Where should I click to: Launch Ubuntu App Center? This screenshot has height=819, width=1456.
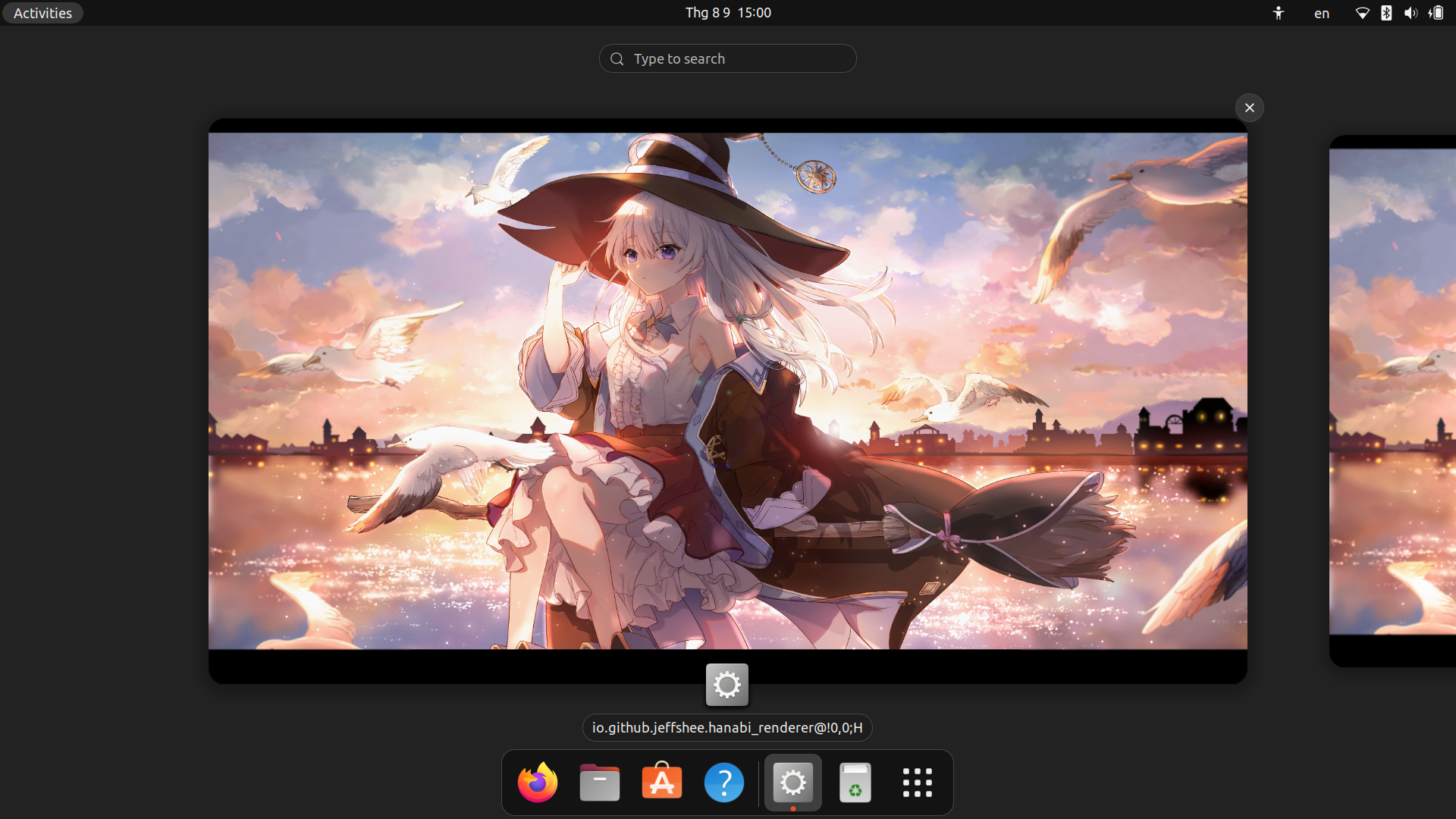(x=661, y=782)
